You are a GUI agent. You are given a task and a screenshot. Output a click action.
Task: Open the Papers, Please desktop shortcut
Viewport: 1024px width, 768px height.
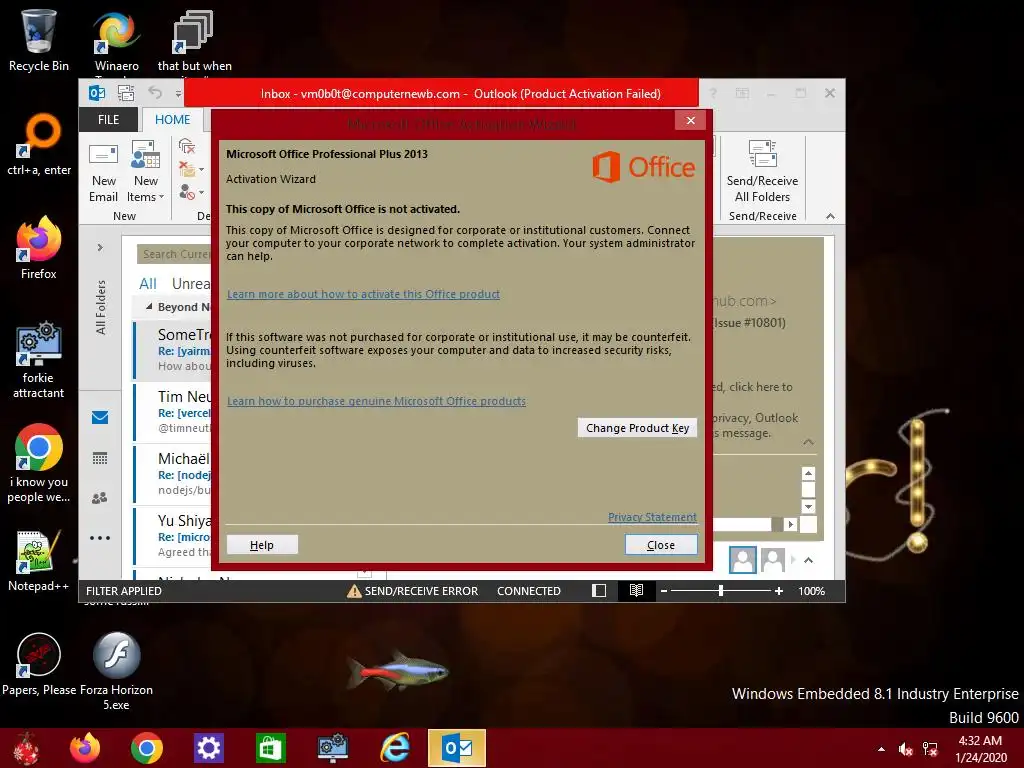pyautogui.click(x=39, y=664)
